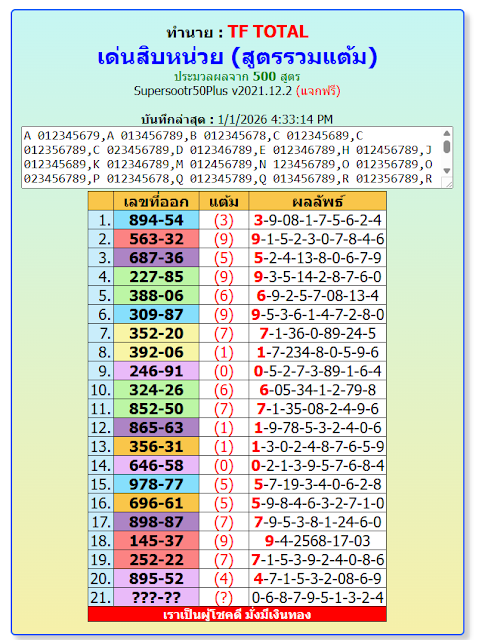This screenshot has width=482, height=640.
Task: Click result 6-9-2-5-7-08-13-4
Action: click(x=318, y=296)
